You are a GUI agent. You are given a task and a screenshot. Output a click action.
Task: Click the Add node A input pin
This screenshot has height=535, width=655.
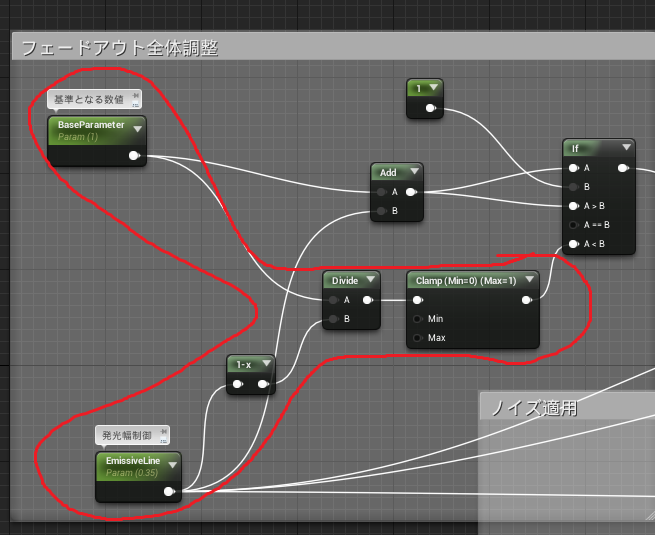(381, 192)
